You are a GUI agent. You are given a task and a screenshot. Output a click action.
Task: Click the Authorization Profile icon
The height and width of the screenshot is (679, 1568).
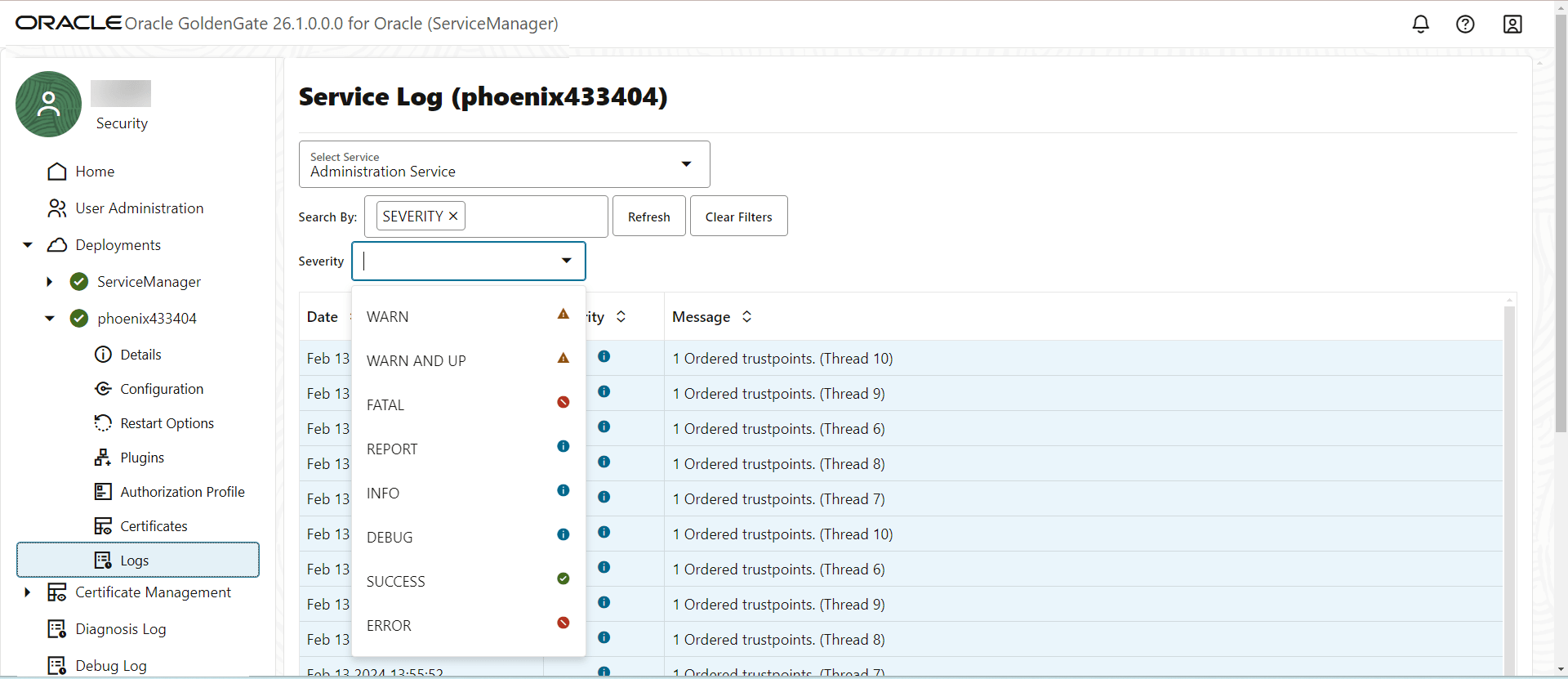tap(103, 492)
